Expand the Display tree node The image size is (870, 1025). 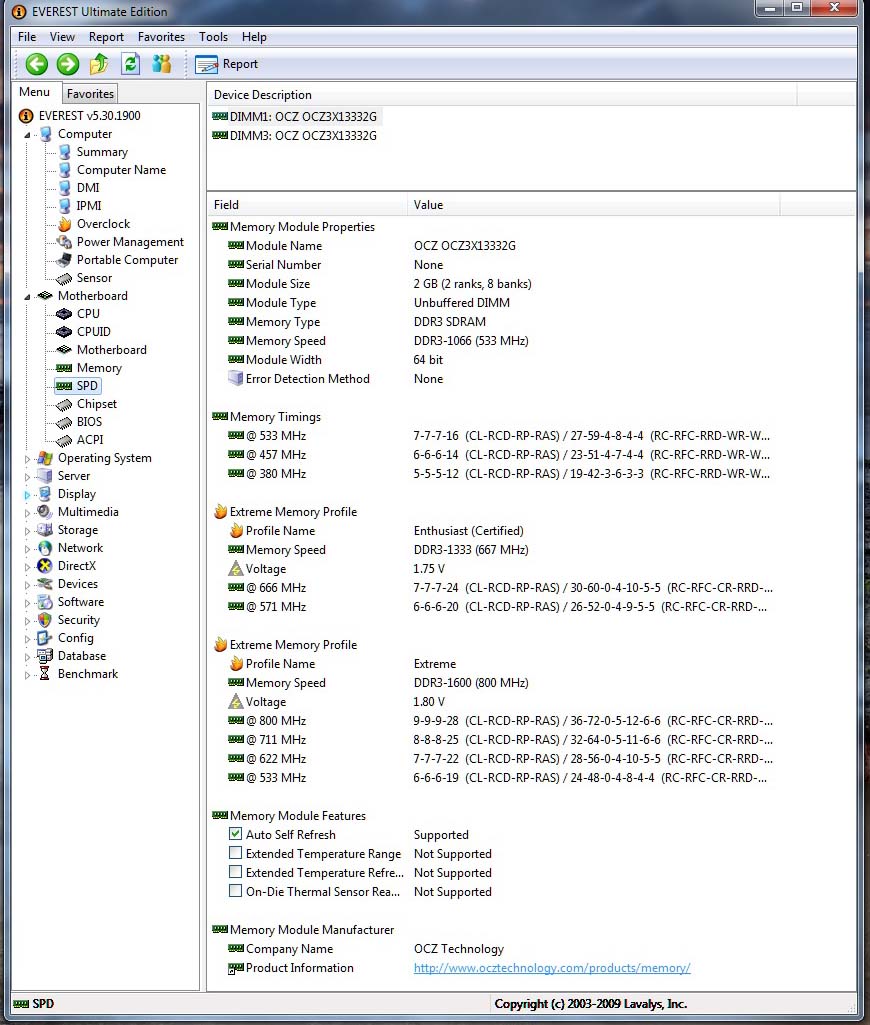point(27,495)
